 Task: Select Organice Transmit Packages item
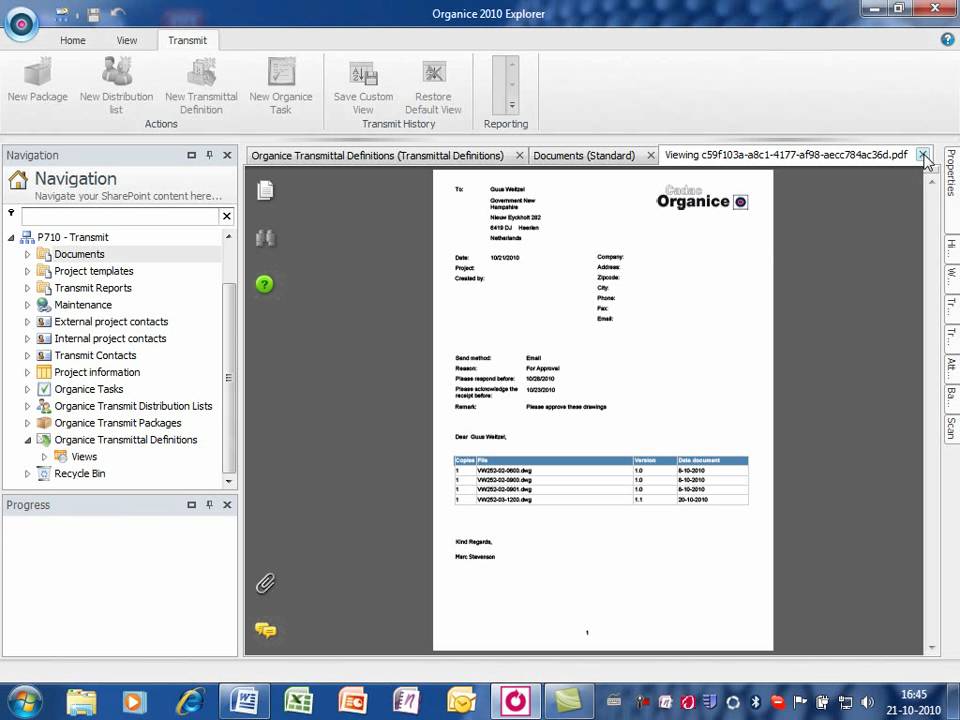(118, 423)
